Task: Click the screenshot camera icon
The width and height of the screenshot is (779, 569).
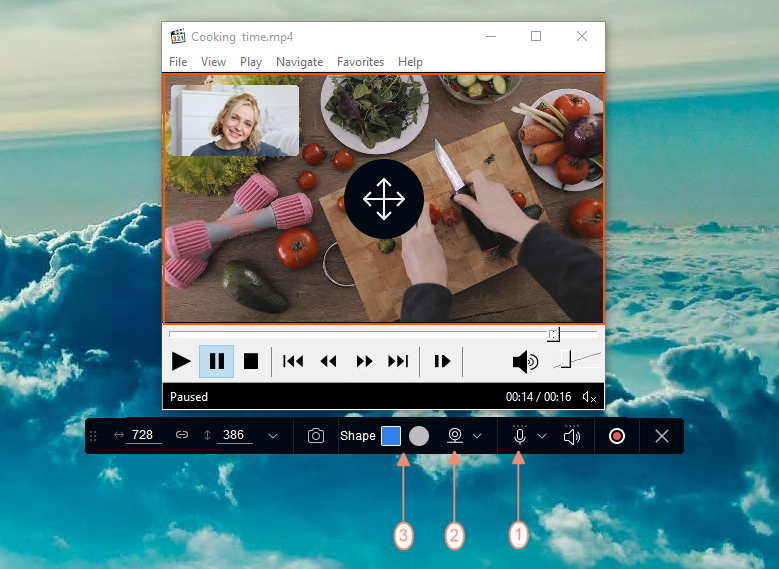Action: (x=315, y=436)
